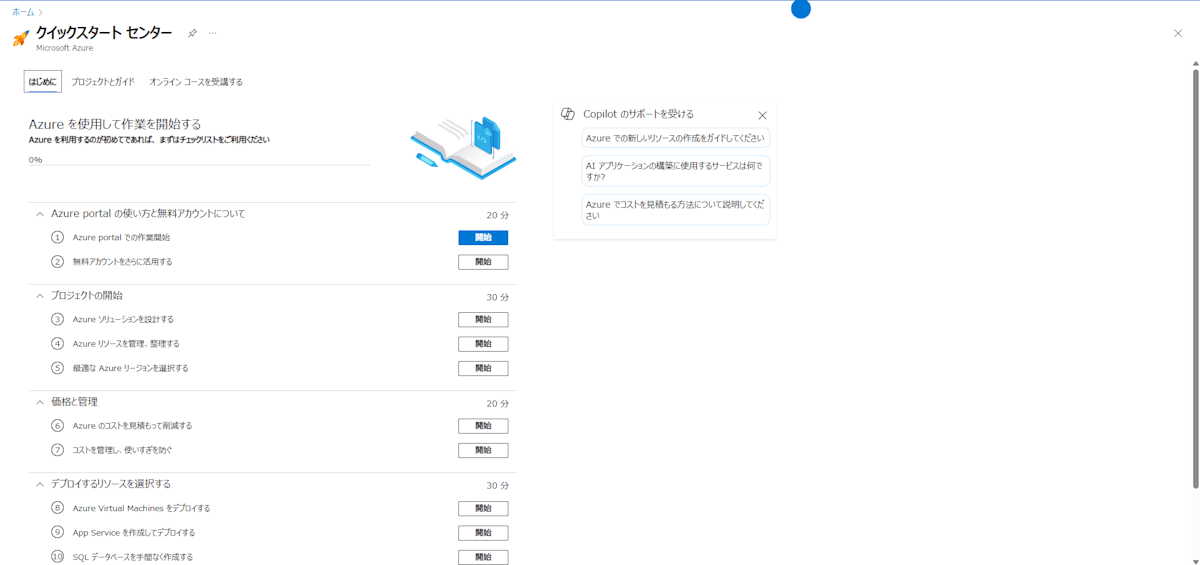Click the rocket Quickstart Center icon

coord(20,38)
